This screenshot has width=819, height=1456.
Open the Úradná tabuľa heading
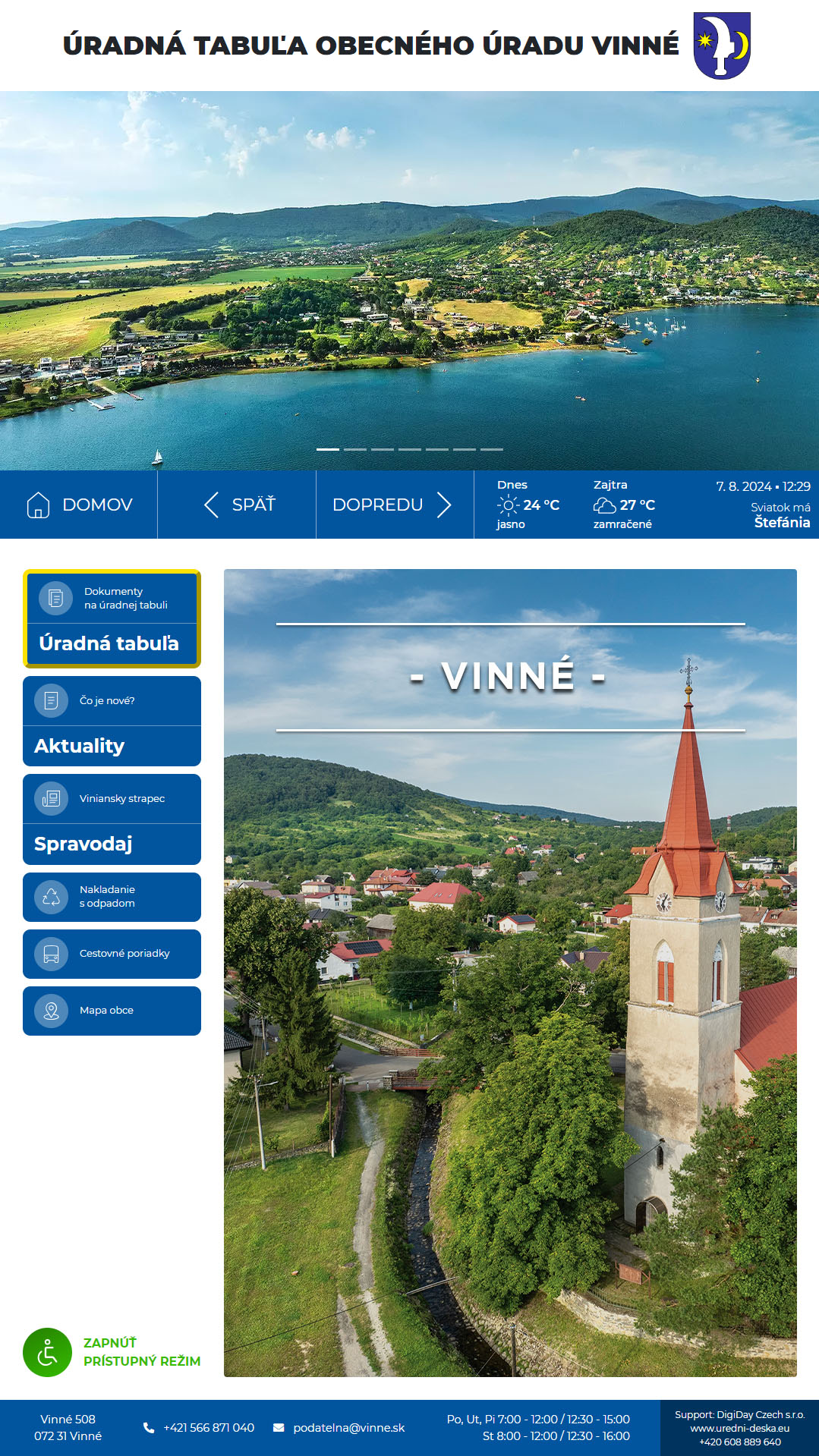109,643
